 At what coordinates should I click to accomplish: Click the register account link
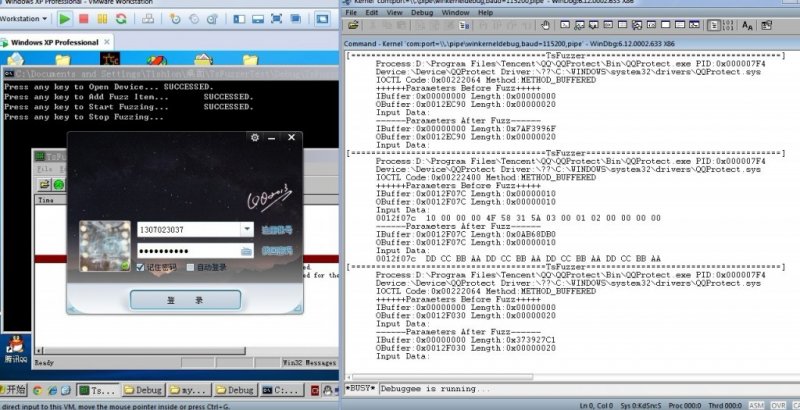(277, 230)
